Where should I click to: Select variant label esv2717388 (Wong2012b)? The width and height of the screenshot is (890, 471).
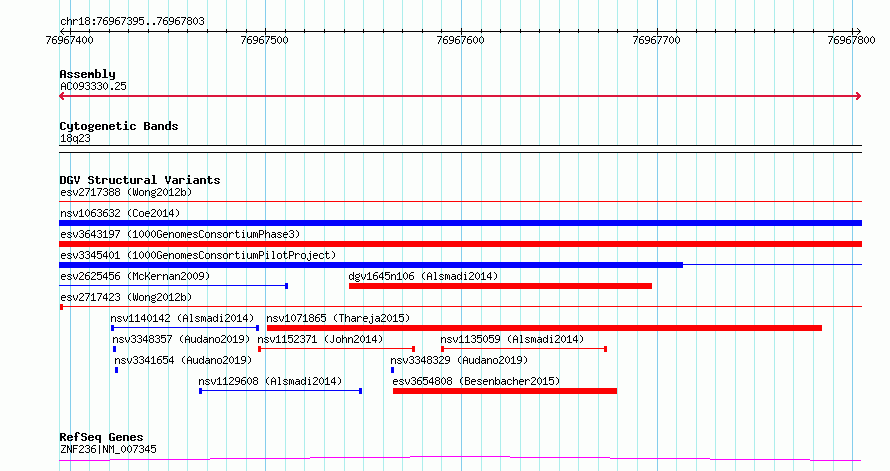tap(126, 192)
